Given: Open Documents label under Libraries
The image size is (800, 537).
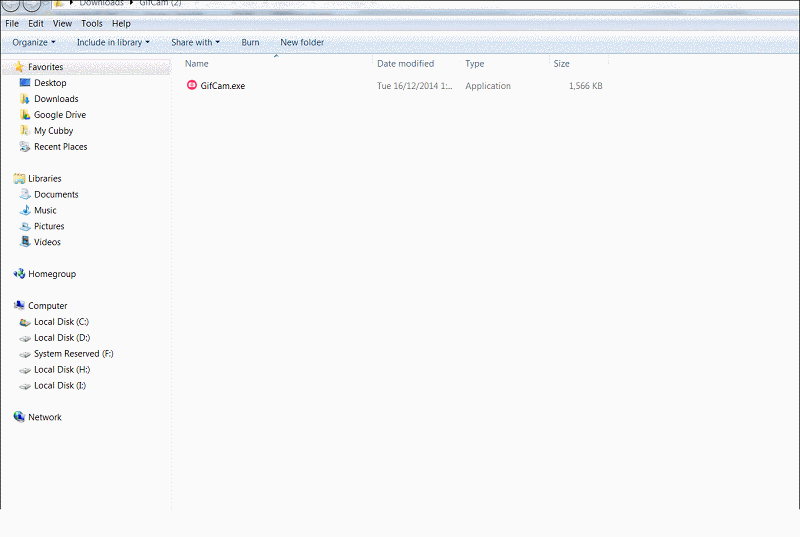Looking at the screenshot, I should (x=56, y=194).
